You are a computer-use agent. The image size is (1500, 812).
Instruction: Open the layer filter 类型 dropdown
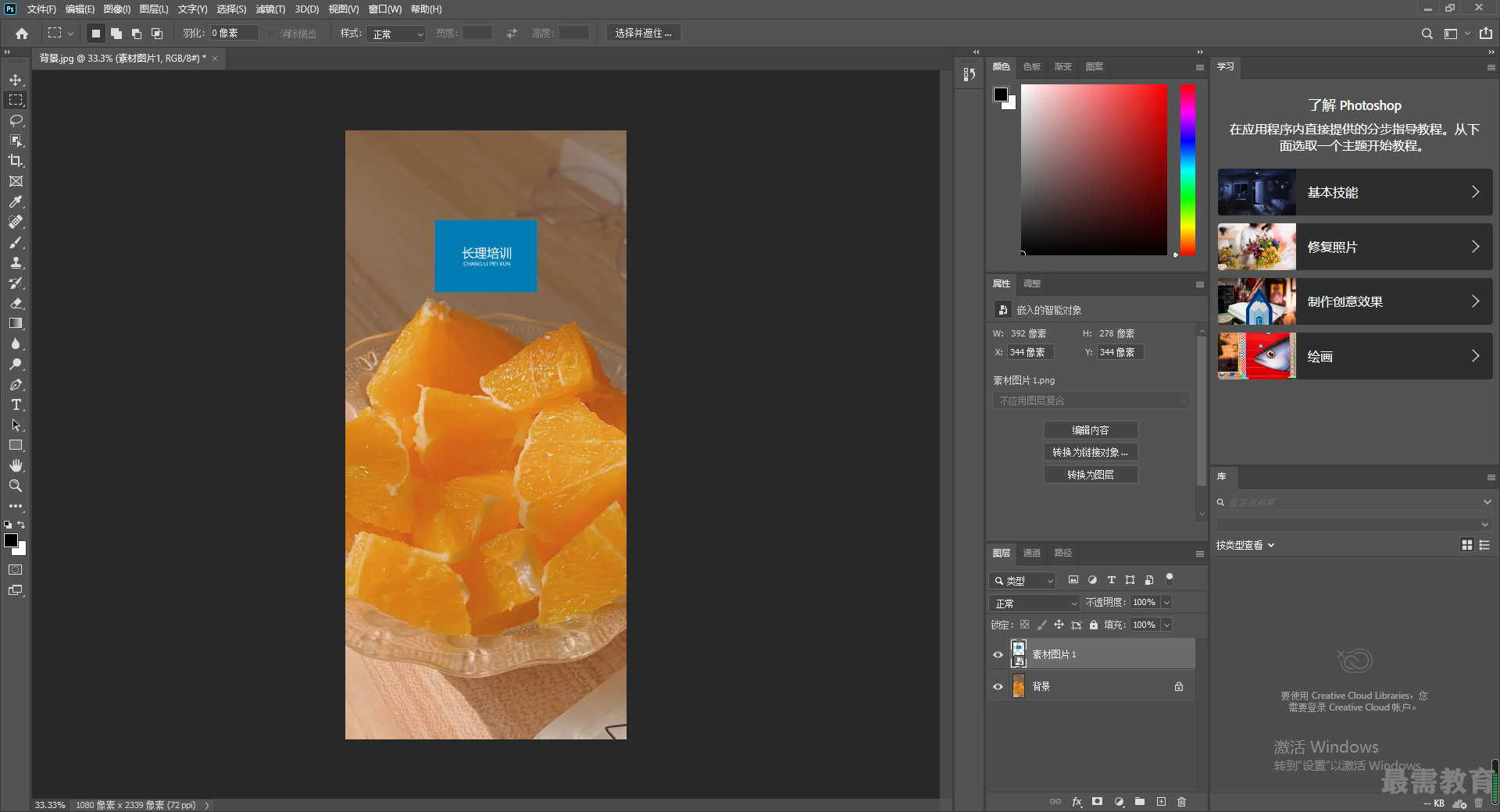[x=1023, y=580]
